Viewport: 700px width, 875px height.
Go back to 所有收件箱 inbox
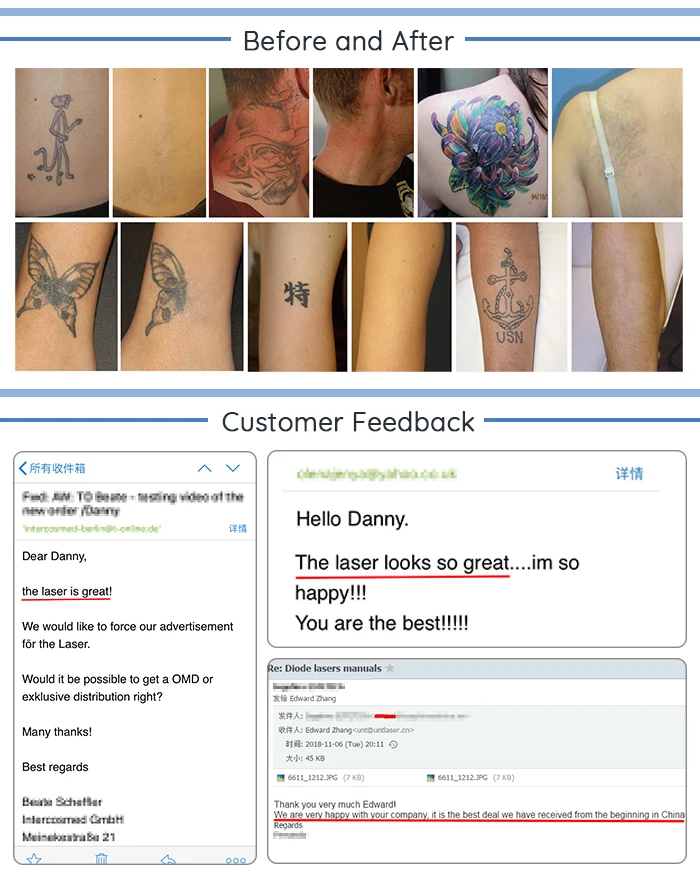(x=52, y=468)
